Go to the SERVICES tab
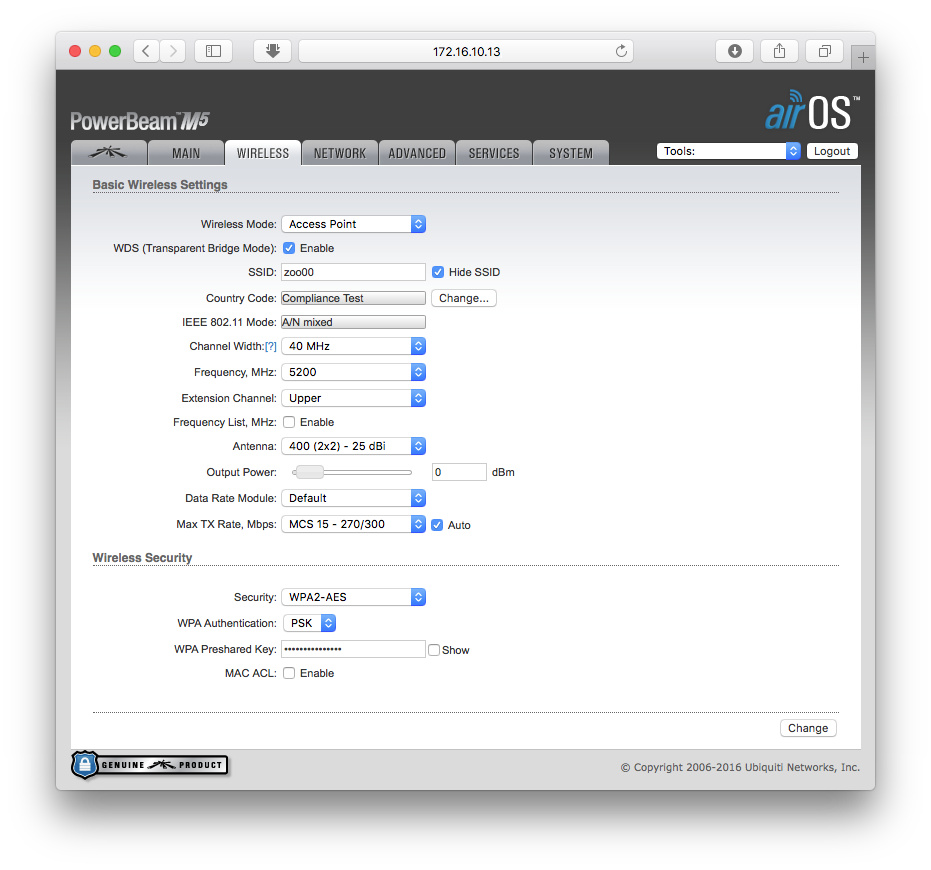Image resolution: width=931 pixels, height=870 pixels. click(494, 153)
